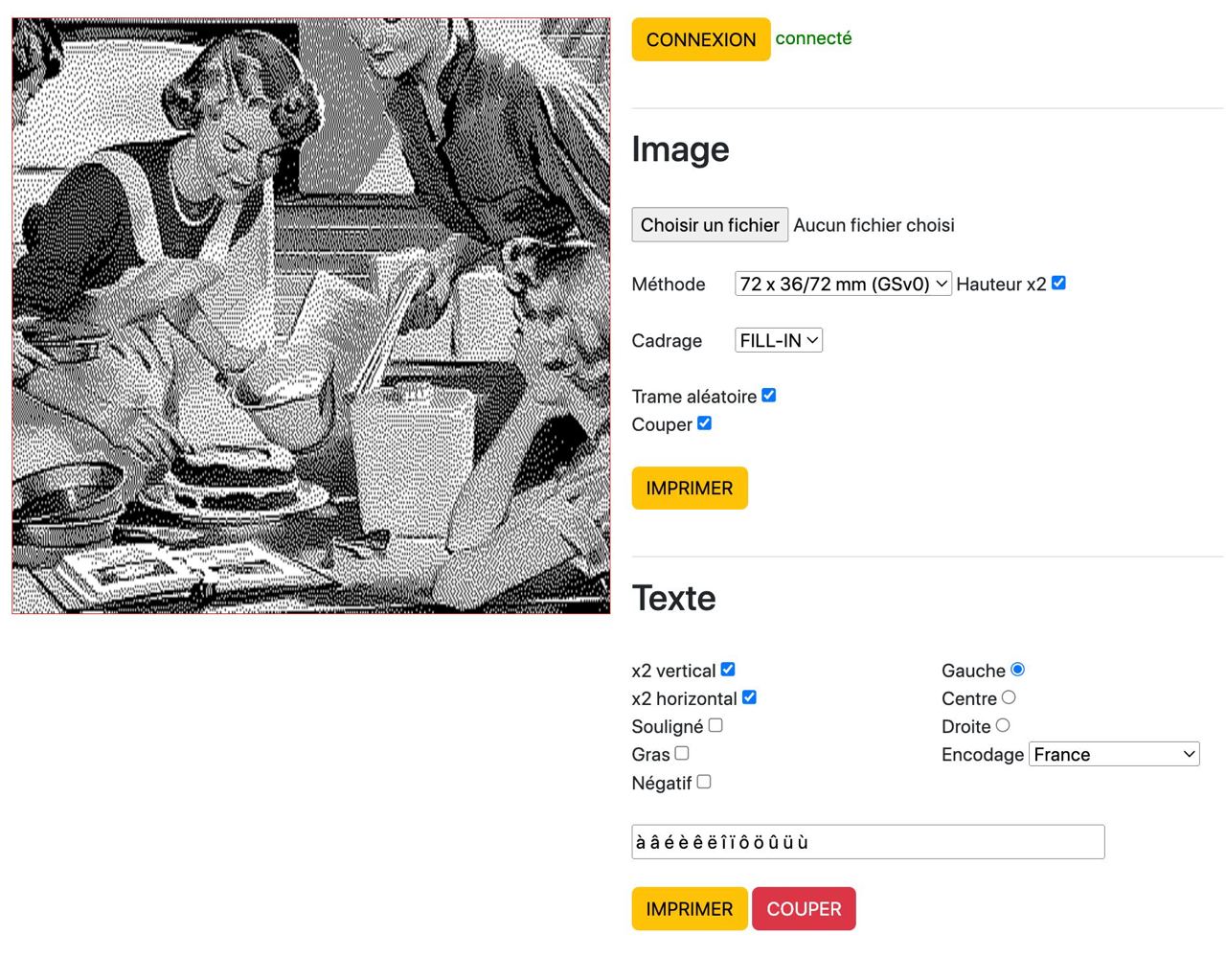Expand the Encodage France dropdown
The height and width of the screenshot is (980, 1226).
[x=1114, y=754]
